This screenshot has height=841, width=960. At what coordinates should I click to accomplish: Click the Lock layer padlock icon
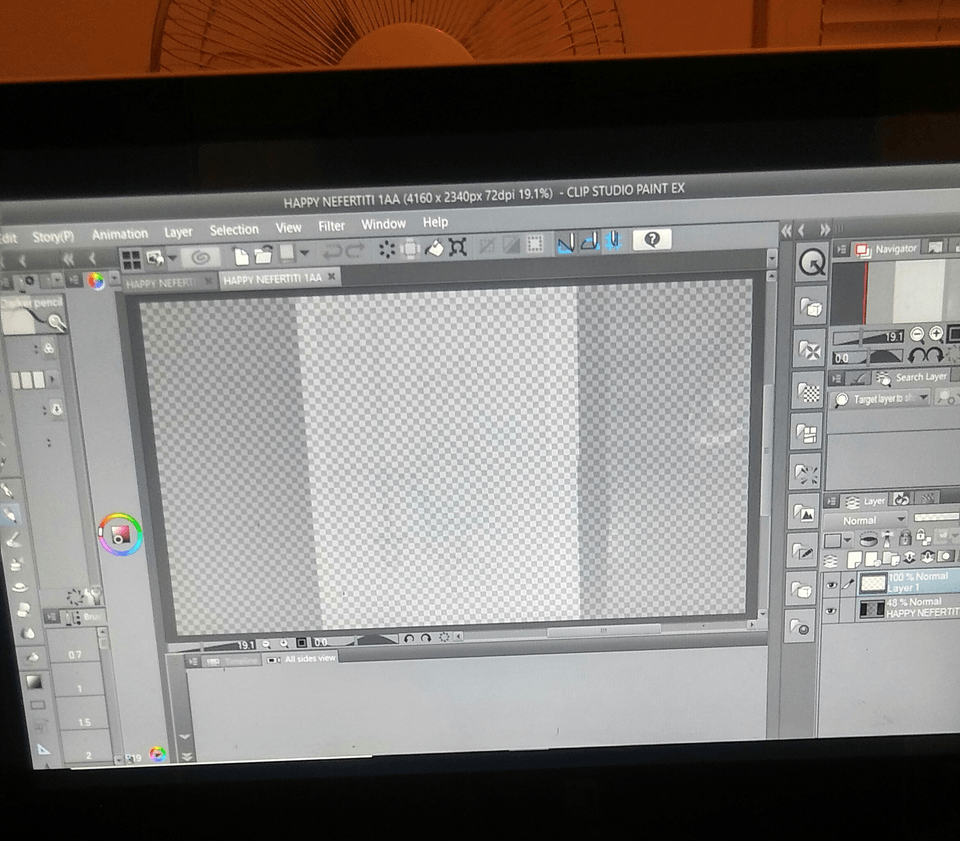tap(904, 539)
